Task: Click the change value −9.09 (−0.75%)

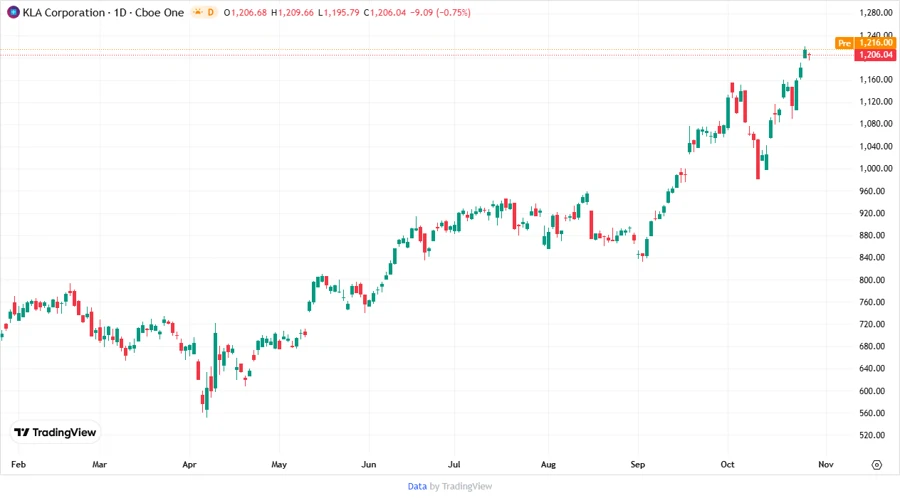Action: pyautogui.click(x=440, y=13)
